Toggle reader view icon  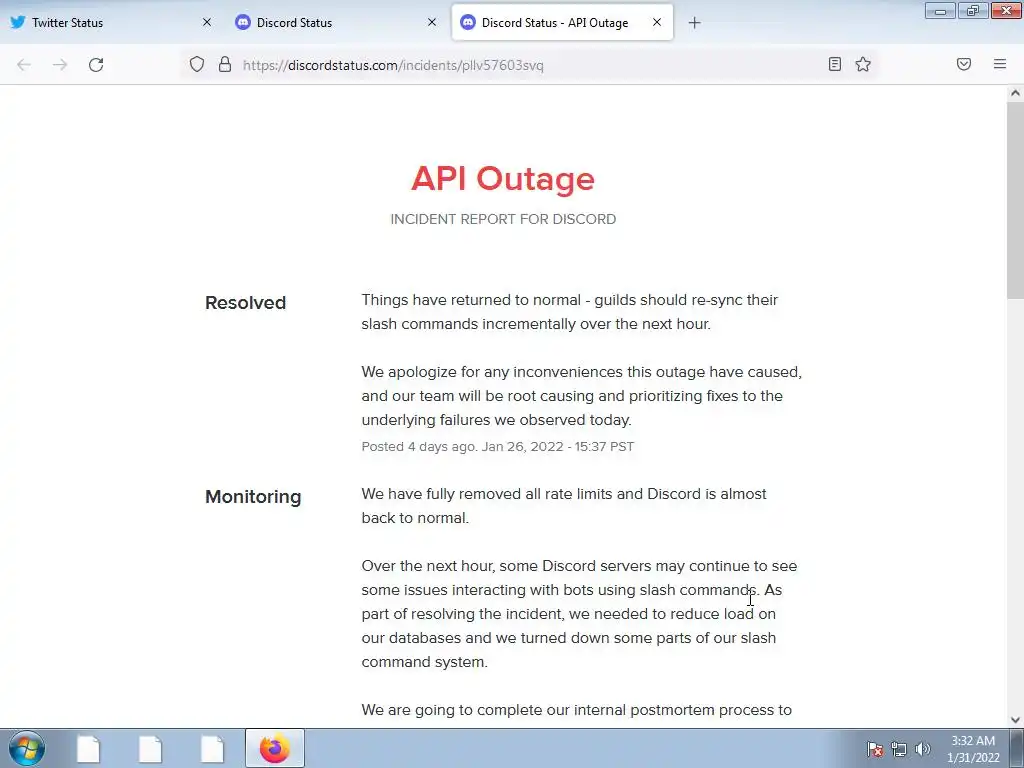point(835,64)
